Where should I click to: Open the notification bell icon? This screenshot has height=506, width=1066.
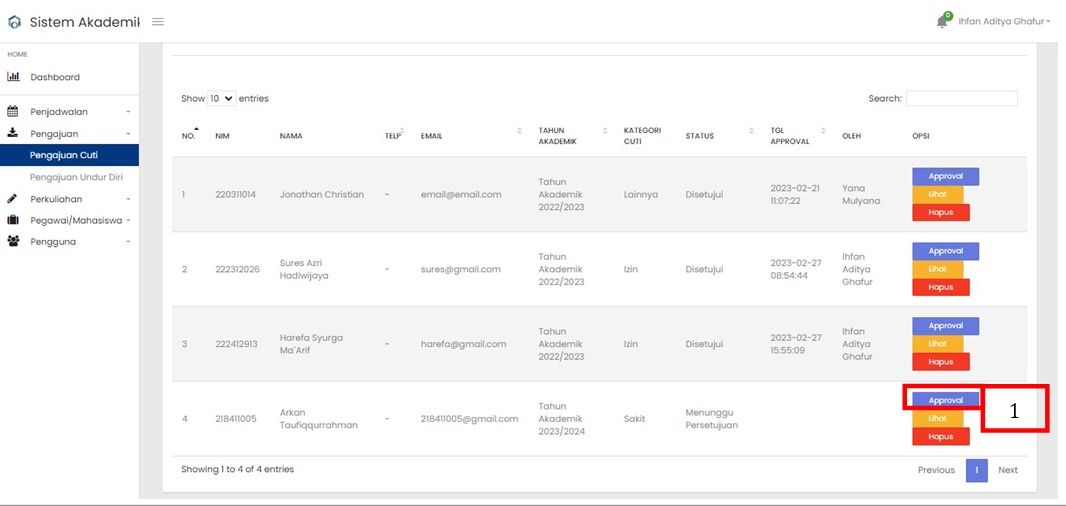click(x=941, y=22)
